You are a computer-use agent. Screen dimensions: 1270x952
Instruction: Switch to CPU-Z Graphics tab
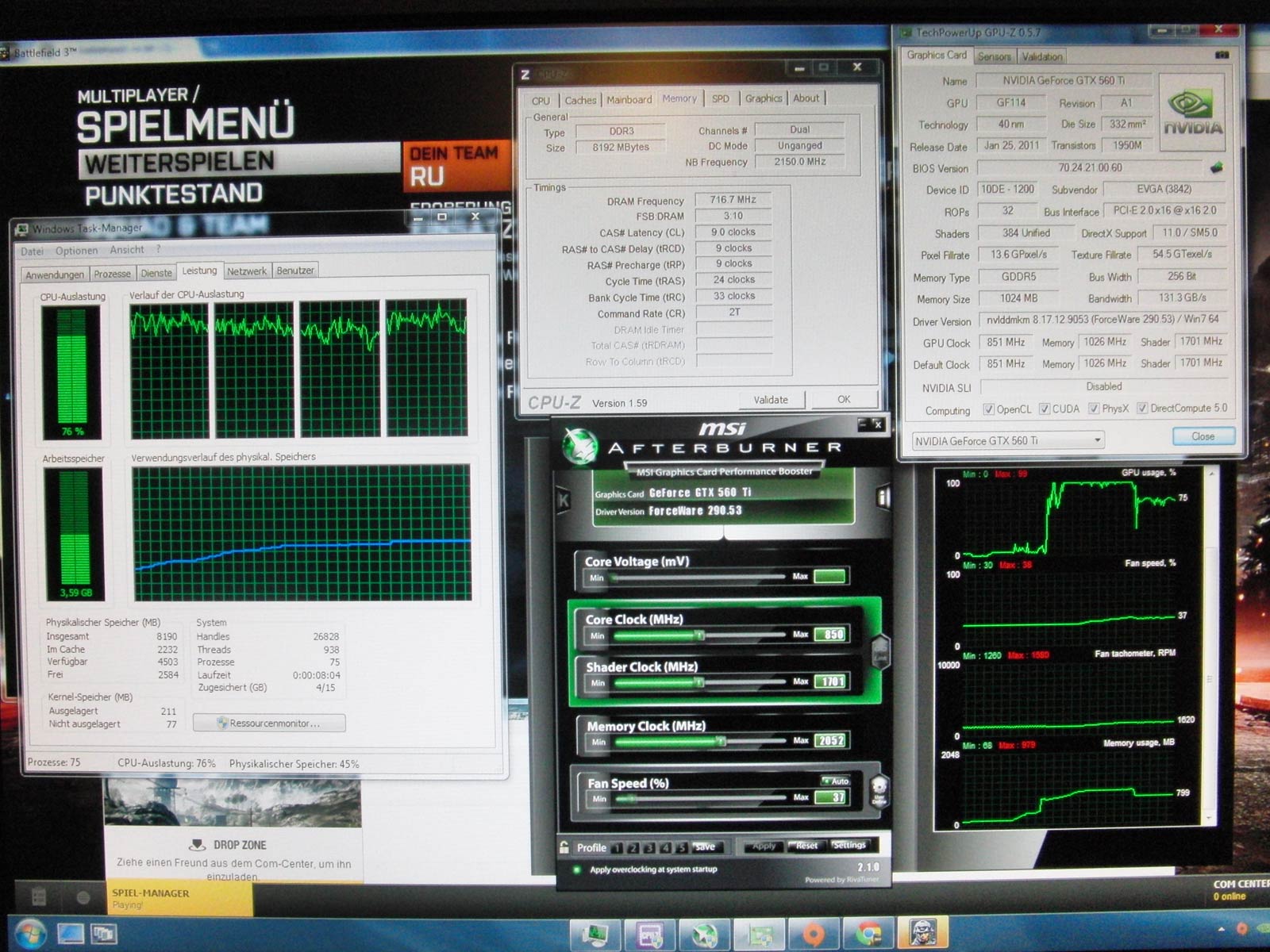point(764,98)
